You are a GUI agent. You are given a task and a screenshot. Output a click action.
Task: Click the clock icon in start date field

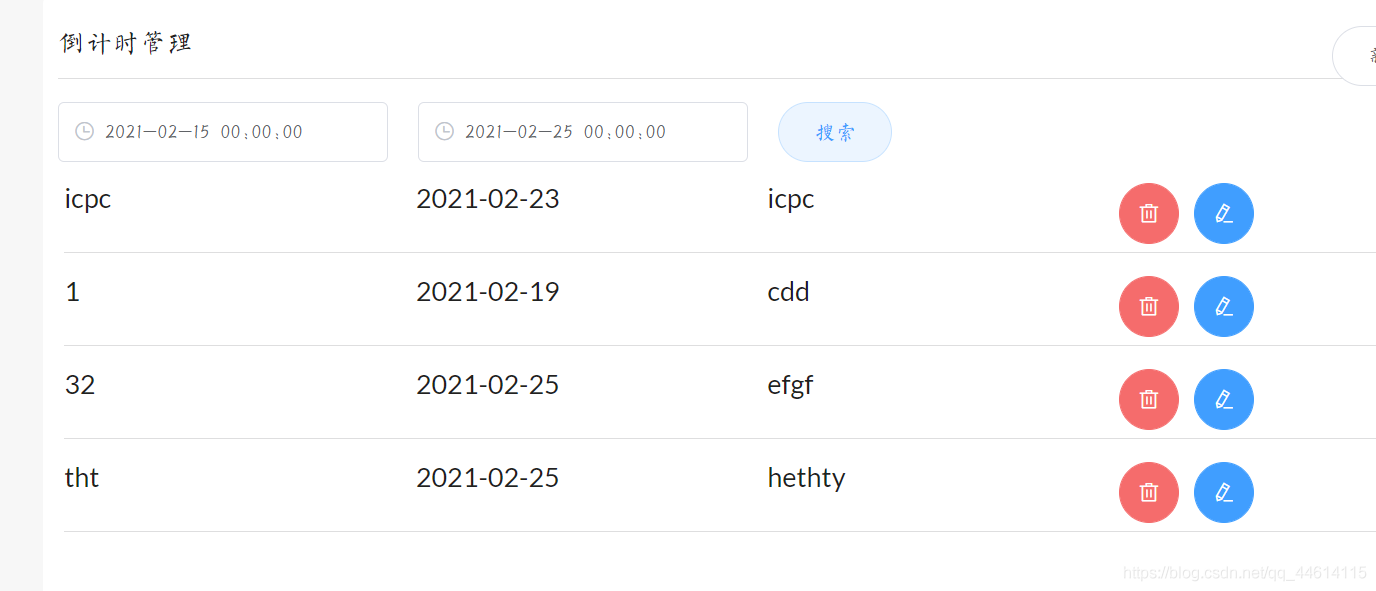(85, 132)
